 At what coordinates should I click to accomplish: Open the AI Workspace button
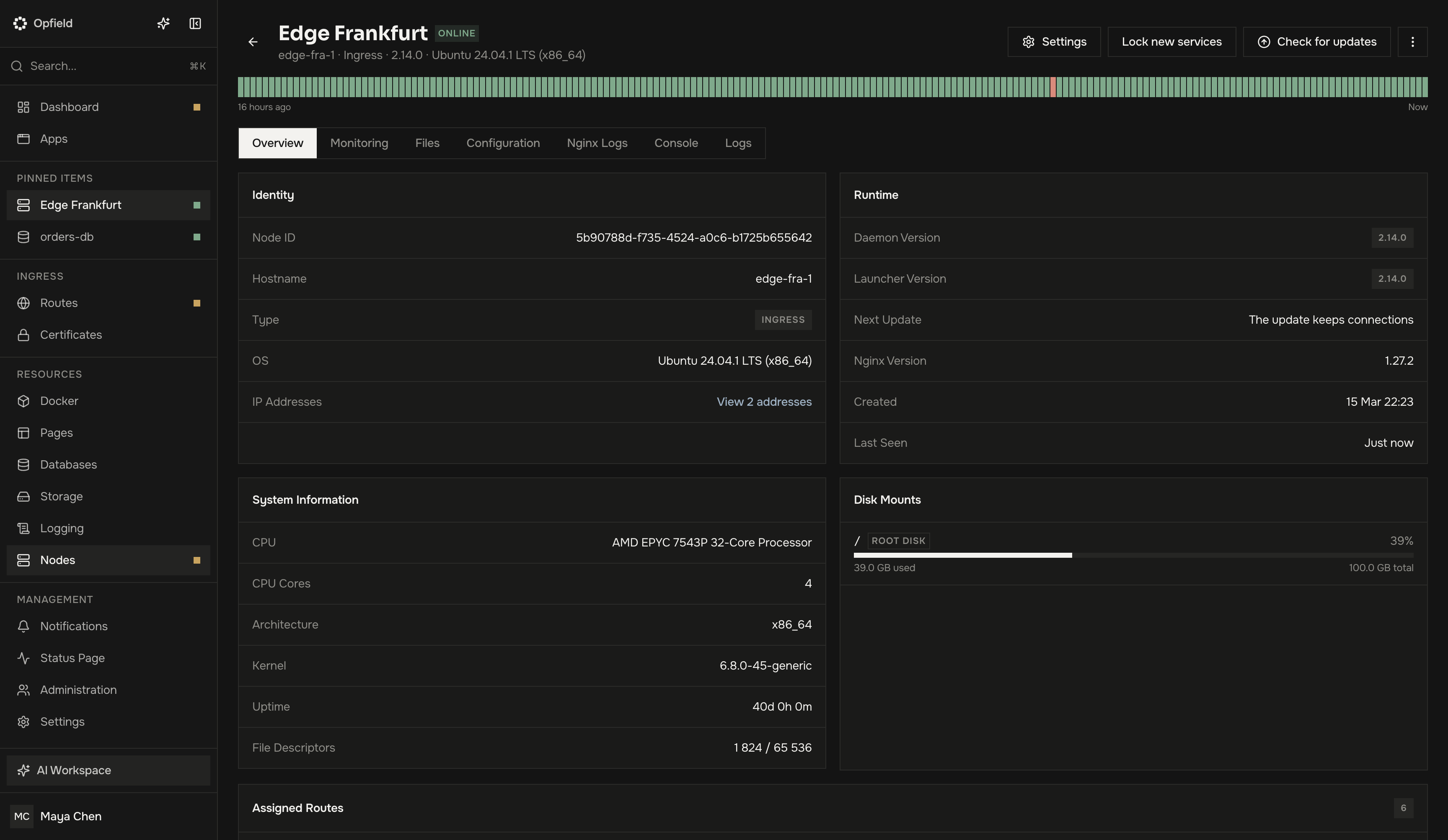(x=109, y=770)
